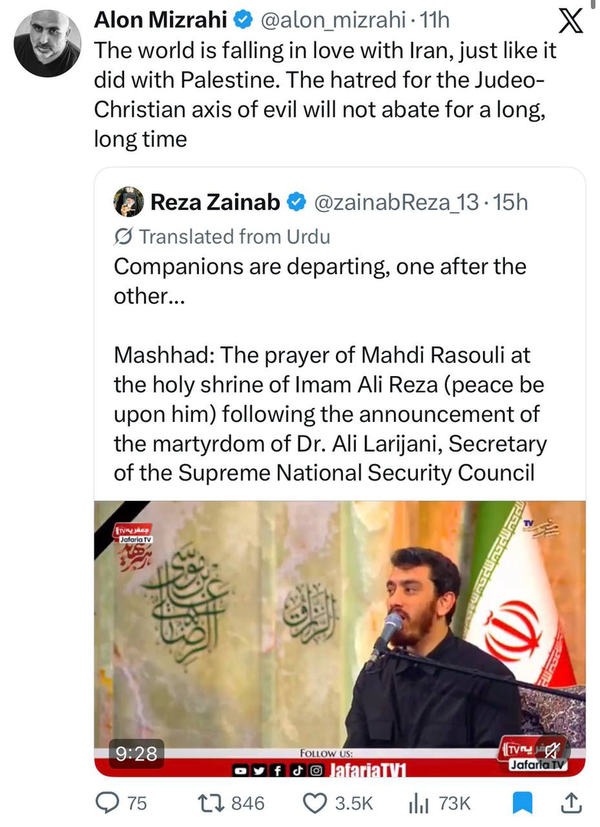The height and width of the screenshot is (827, 600).
Task: Play the Jafaria TV video thumbnail
Action: point(340,630)
